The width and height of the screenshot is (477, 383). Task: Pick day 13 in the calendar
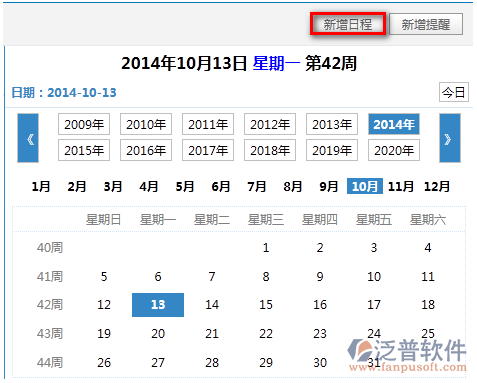[x=158, y=305]
